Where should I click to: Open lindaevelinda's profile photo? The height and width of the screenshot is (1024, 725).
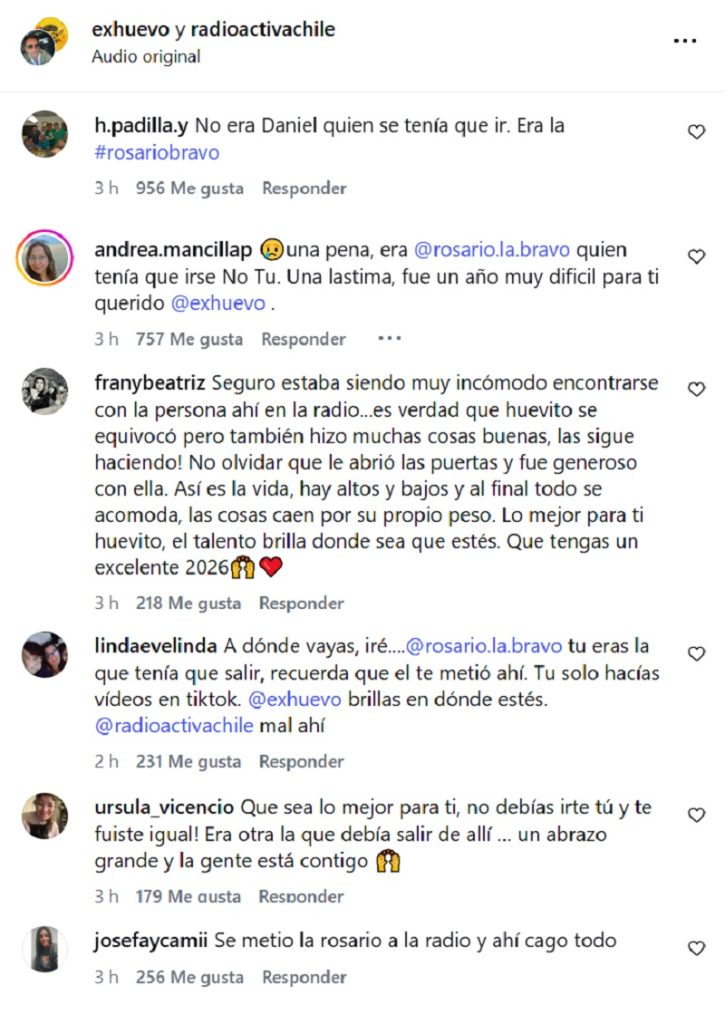(45, 655)
